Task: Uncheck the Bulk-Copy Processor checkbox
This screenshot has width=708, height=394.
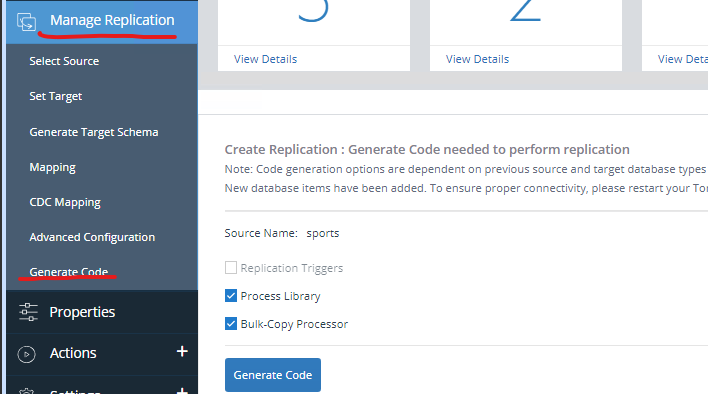Action: click(231, 324)
